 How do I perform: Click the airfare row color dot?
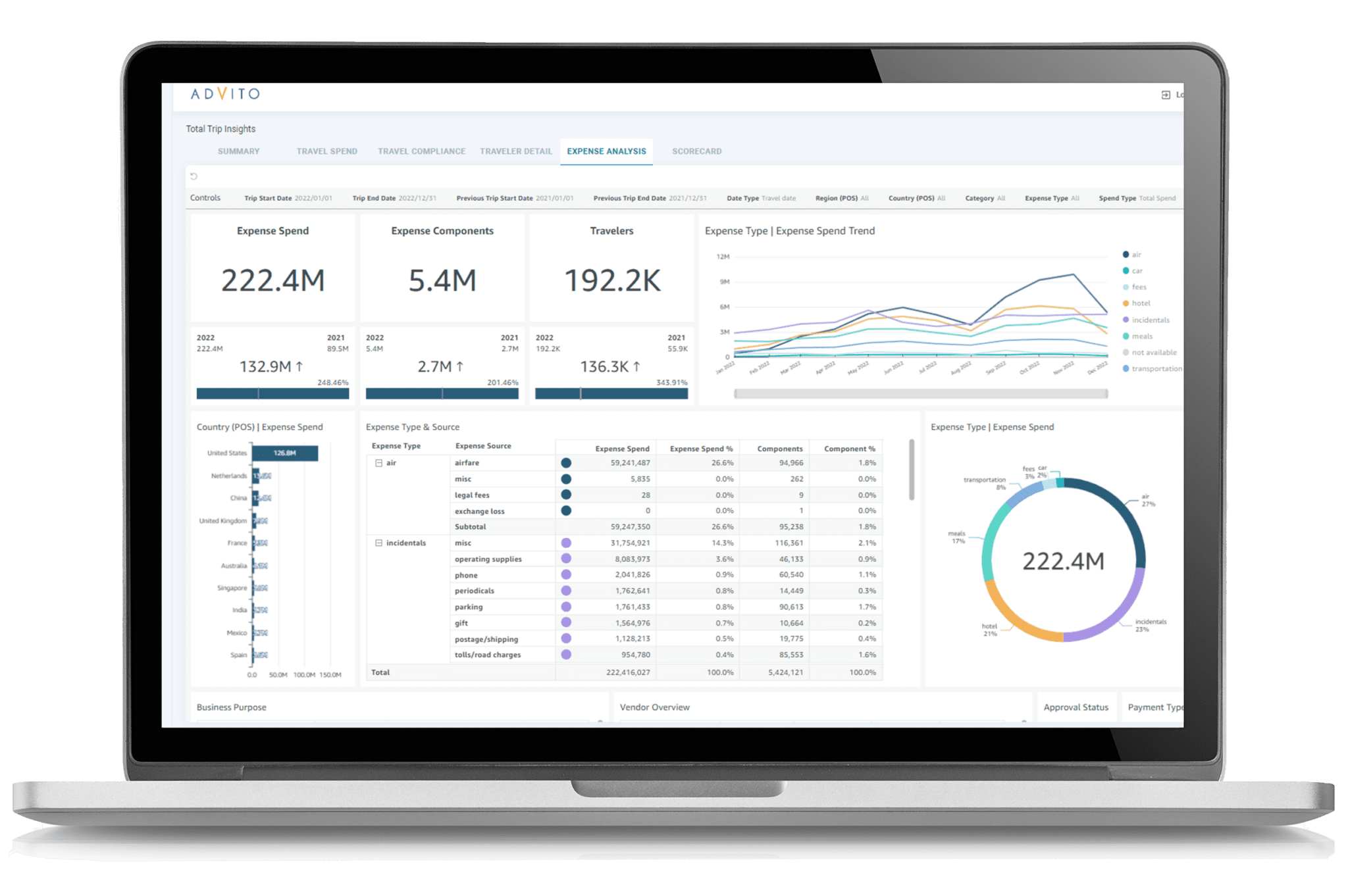pyautogui.click(x=565, y=463)
